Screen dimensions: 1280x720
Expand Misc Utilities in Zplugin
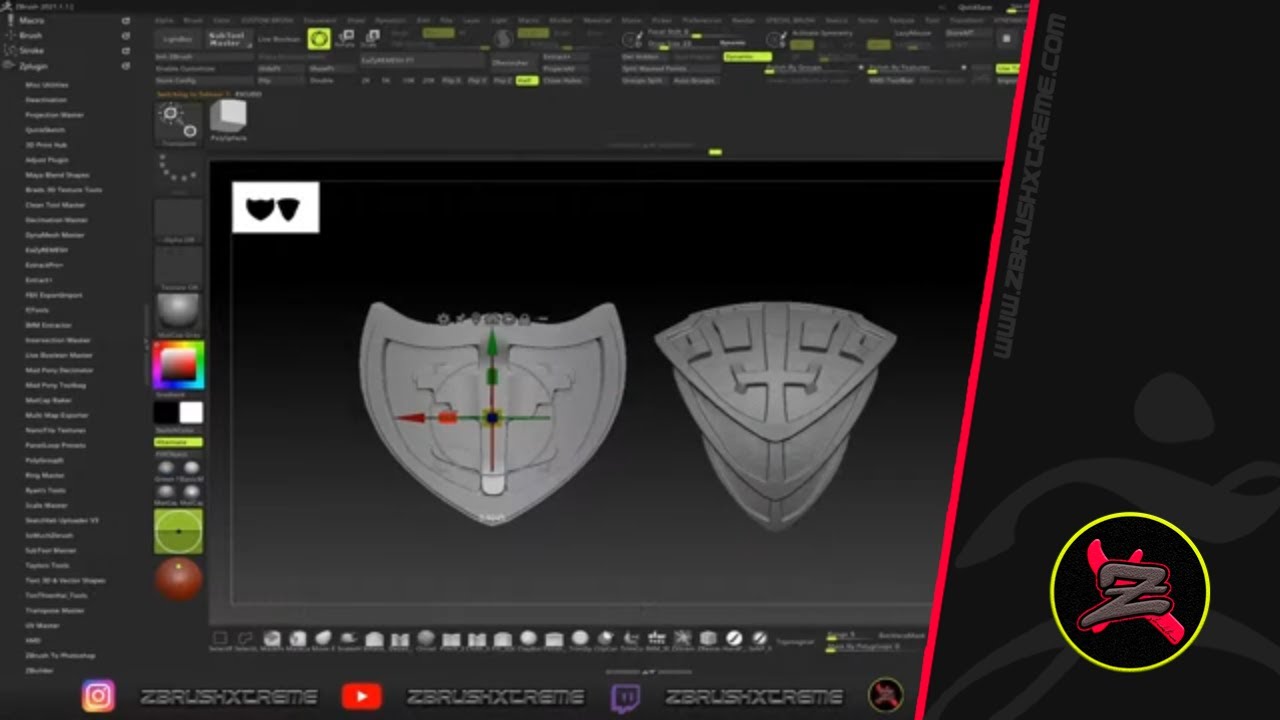48,85
